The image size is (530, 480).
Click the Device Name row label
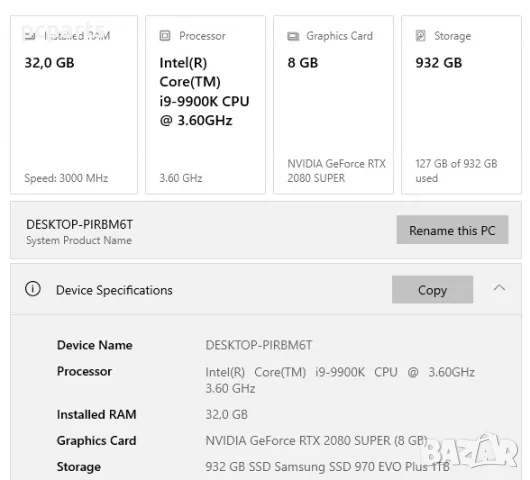[x=95, y=345]
